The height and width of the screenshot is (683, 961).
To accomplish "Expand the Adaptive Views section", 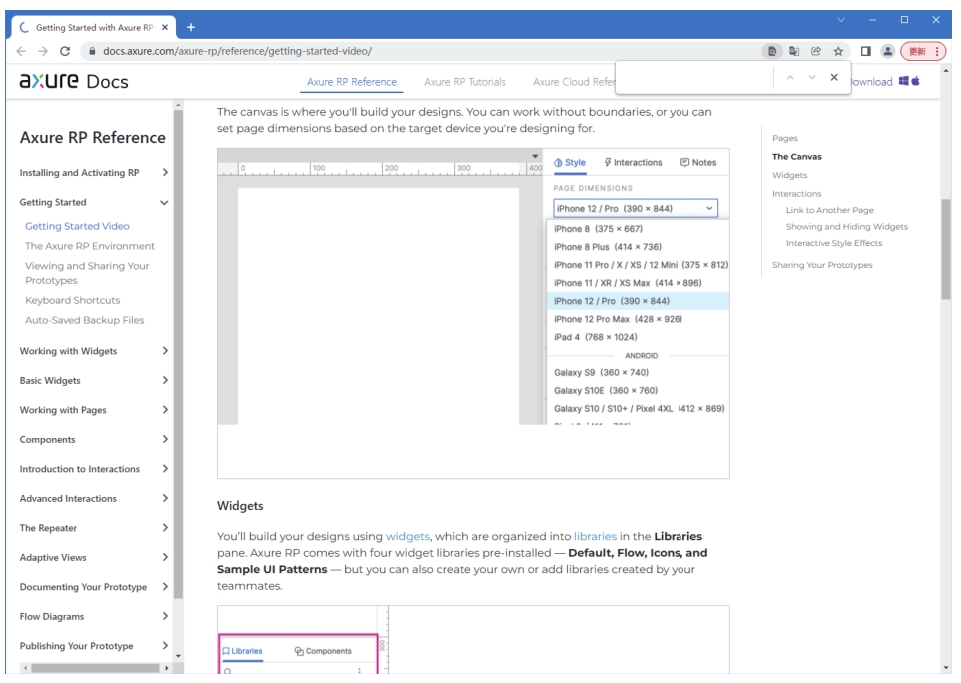I will click(x=165, y=558).
